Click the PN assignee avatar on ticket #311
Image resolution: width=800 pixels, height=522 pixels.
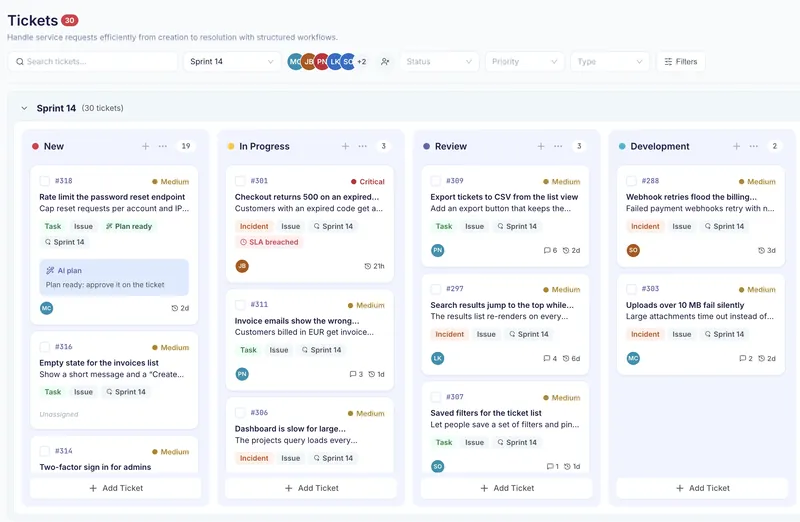click(x=242, y=374)
